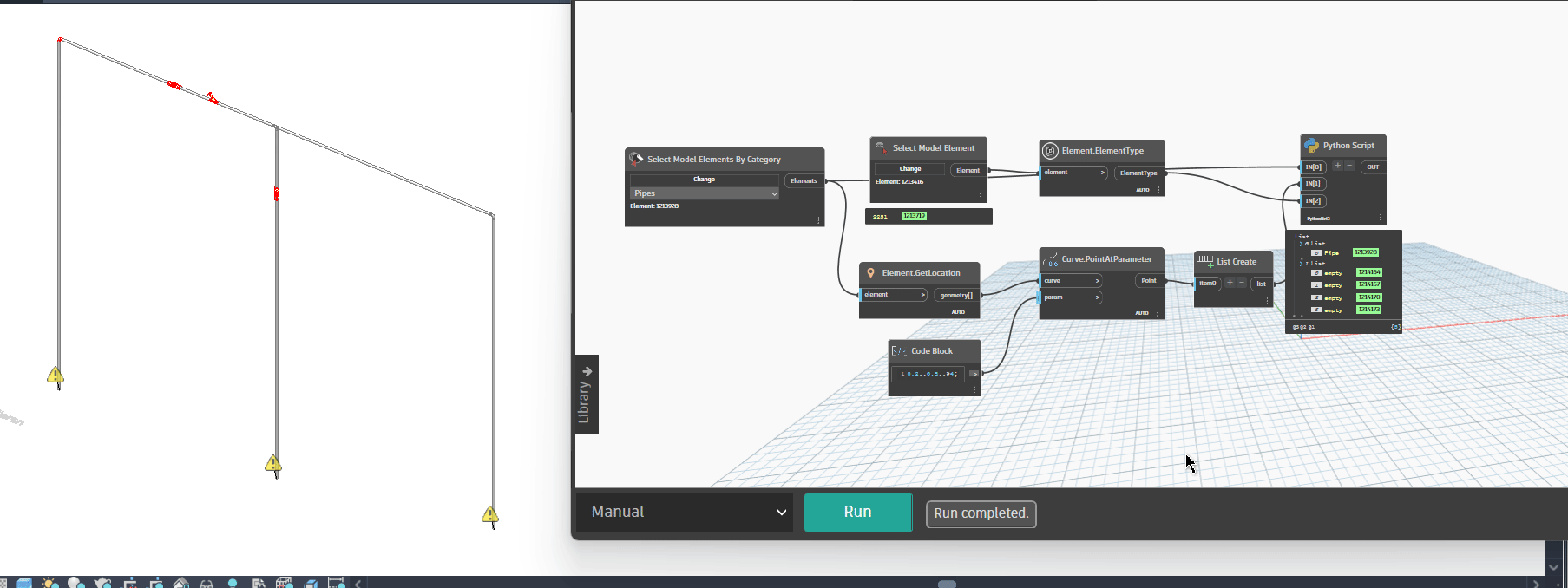The height and width of the screenshot is (588, 1568).
Task: Click the Code Block node icon
Action: pos(899,351)
